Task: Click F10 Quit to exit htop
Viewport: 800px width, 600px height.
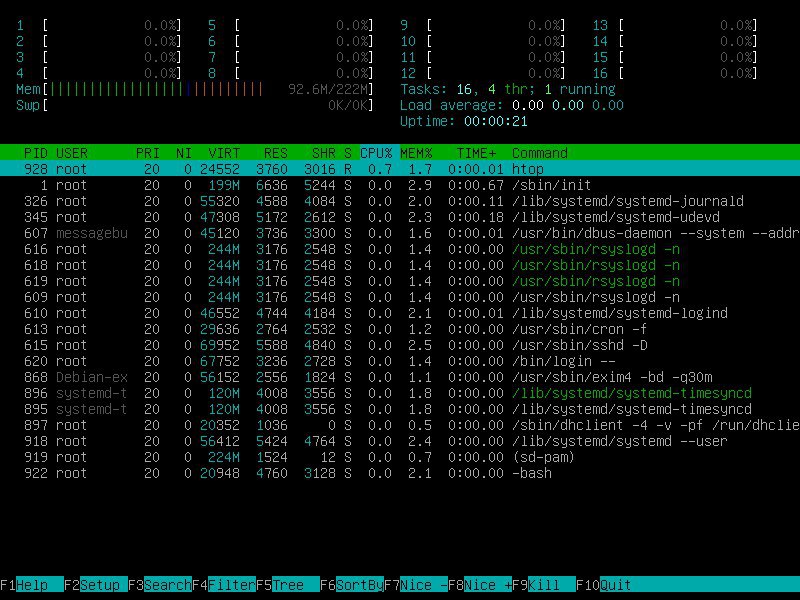Action: click(x=604, y=585)
